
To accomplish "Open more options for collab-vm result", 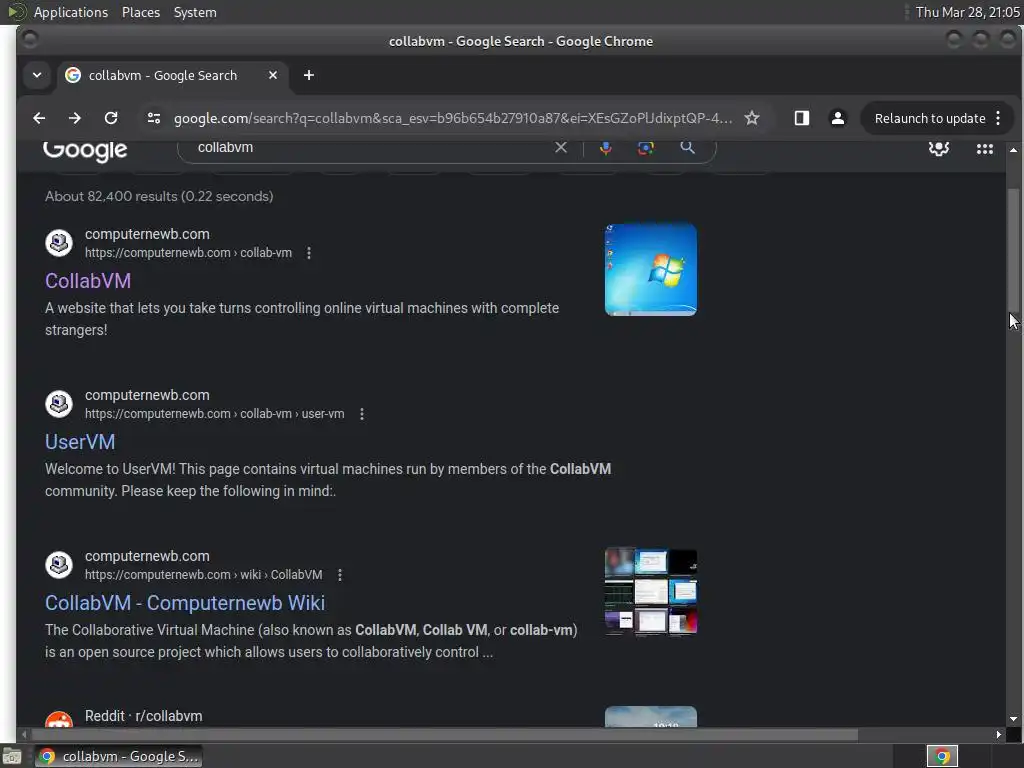I will pyautogui.click(x=309, y=253).
